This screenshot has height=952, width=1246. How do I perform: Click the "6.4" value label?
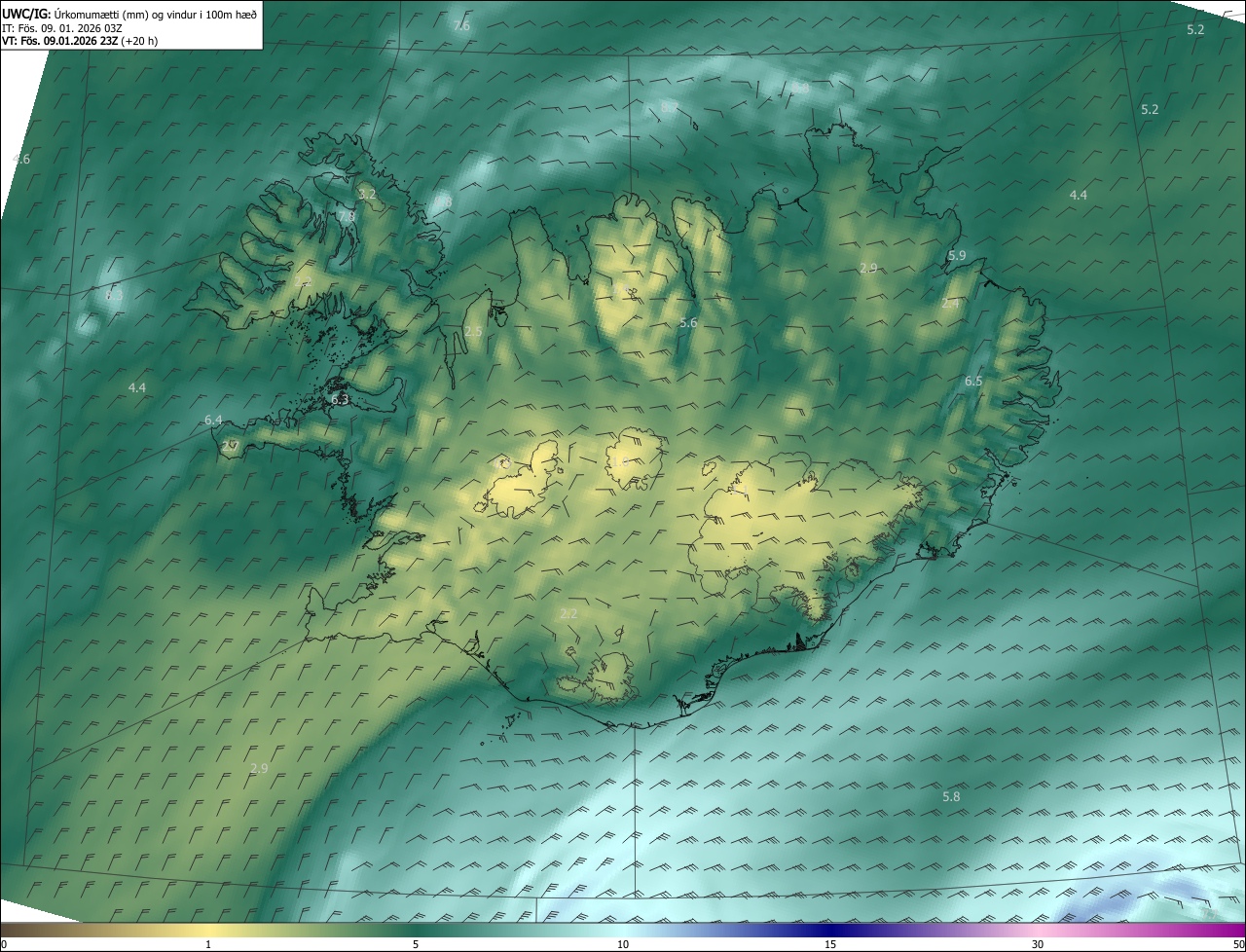(x=213, y=420)
